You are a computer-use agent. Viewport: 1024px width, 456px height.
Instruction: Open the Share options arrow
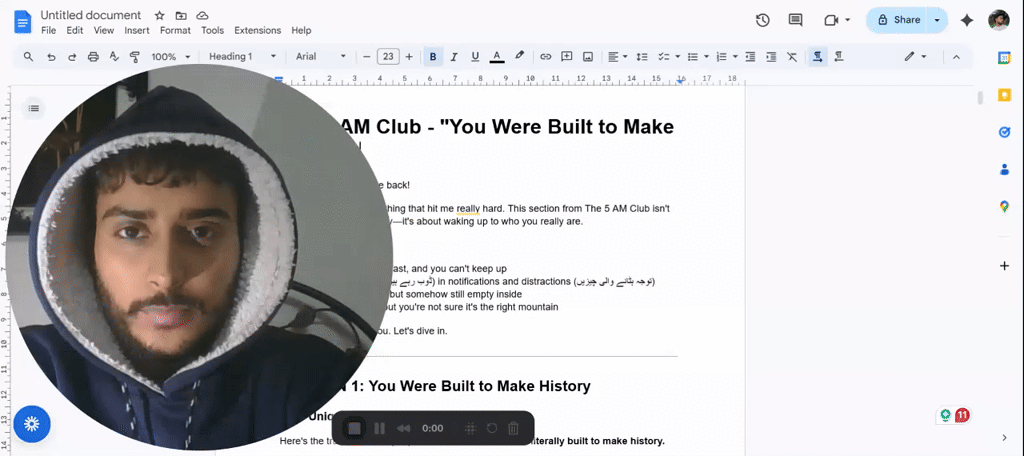point(937,20)
